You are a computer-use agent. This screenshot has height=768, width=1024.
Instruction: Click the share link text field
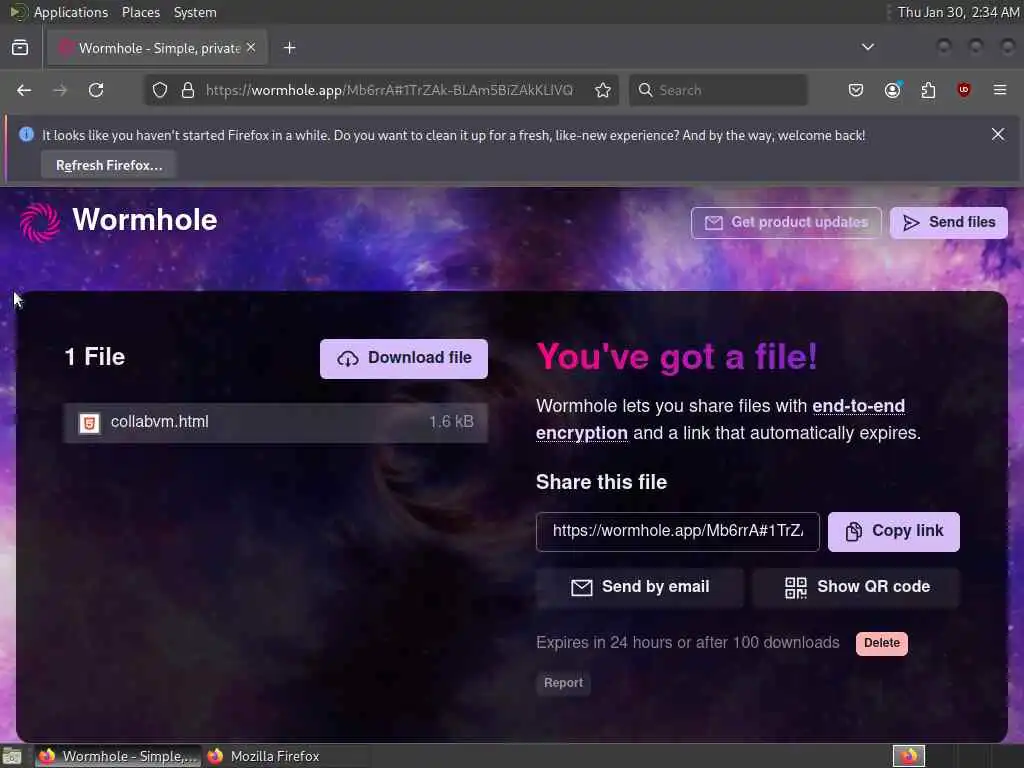click(x=678, y=532)
